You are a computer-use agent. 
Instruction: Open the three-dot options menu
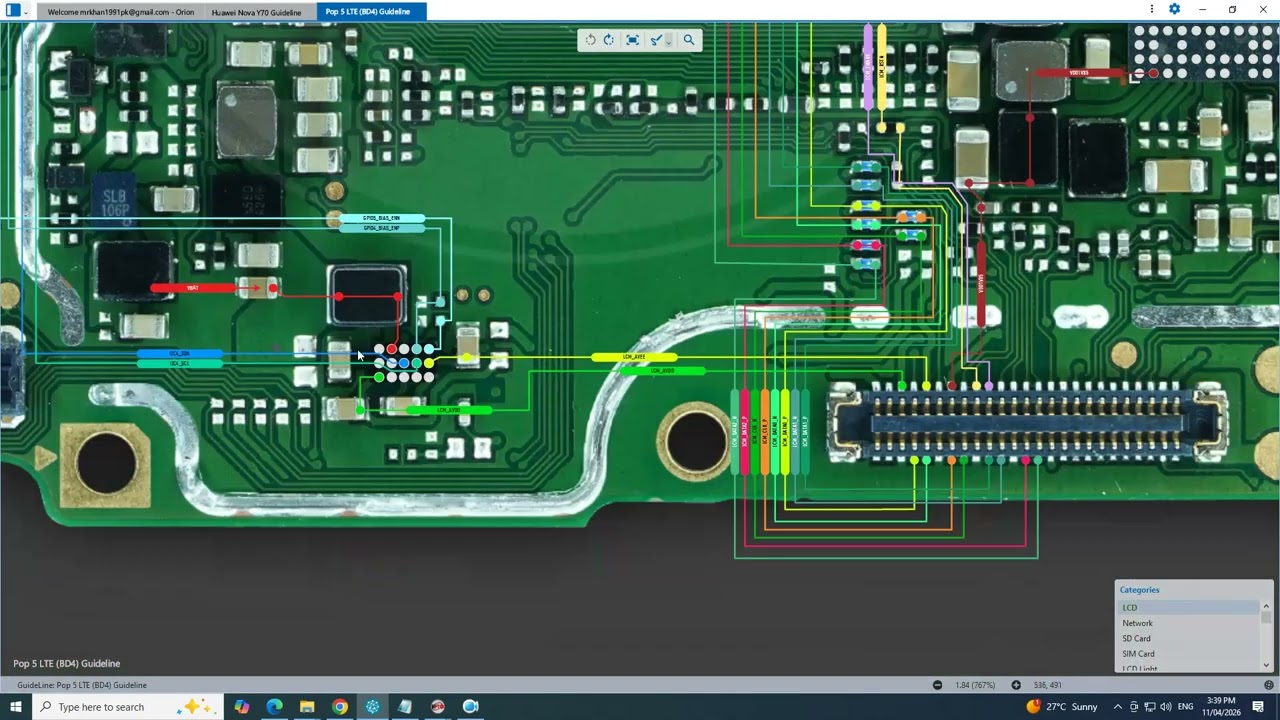pyautogui.click(x=1152, y=10)
